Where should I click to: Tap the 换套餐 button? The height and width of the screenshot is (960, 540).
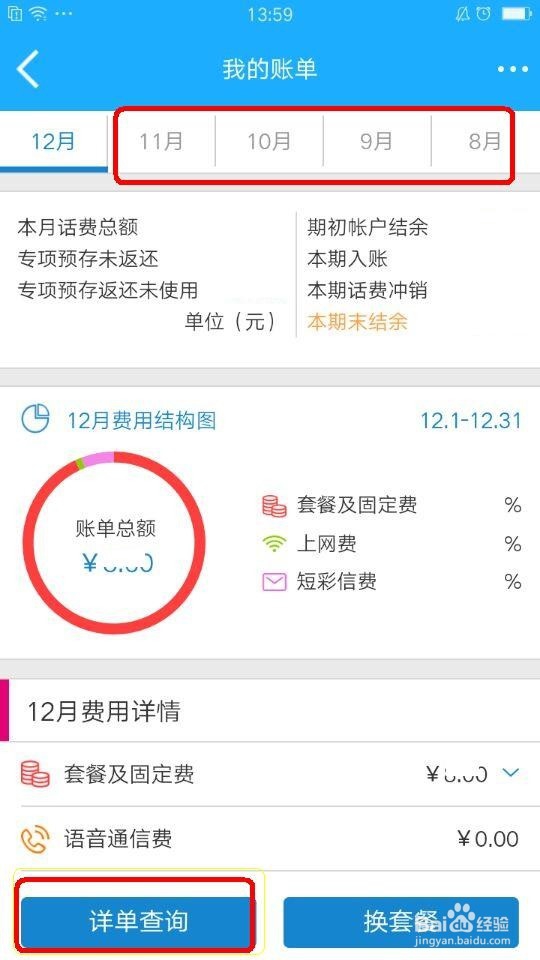click(401, 922)
